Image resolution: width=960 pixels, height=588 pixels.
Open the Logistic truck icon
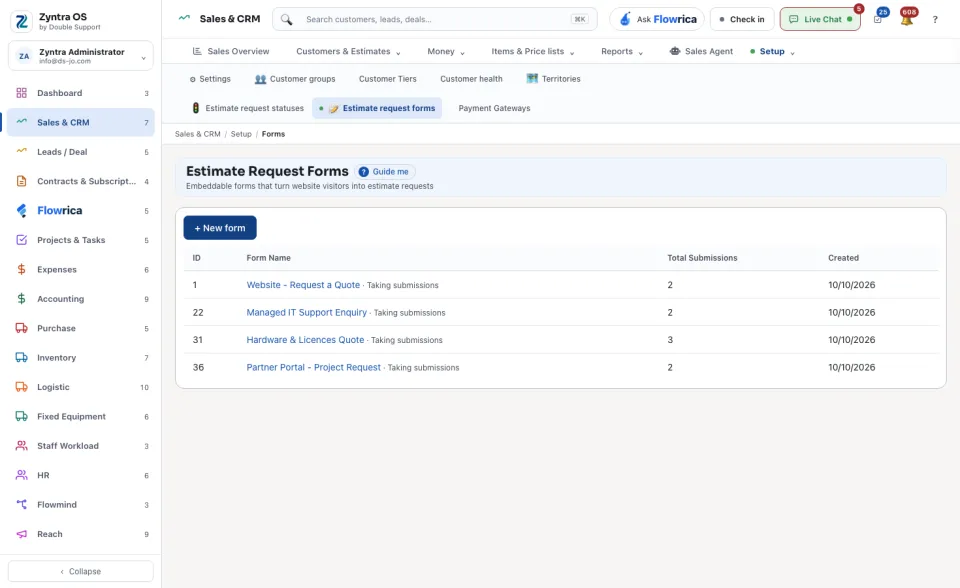pos(21,387)
